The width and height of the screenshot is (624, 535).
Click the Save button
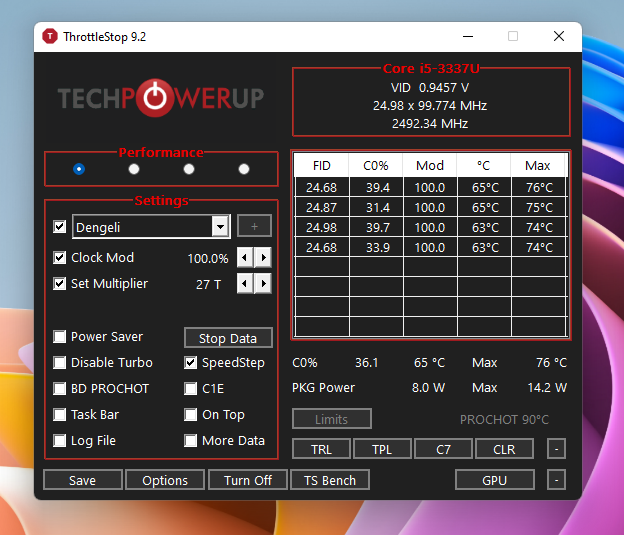pyautogui.click(x=82, y=480)
